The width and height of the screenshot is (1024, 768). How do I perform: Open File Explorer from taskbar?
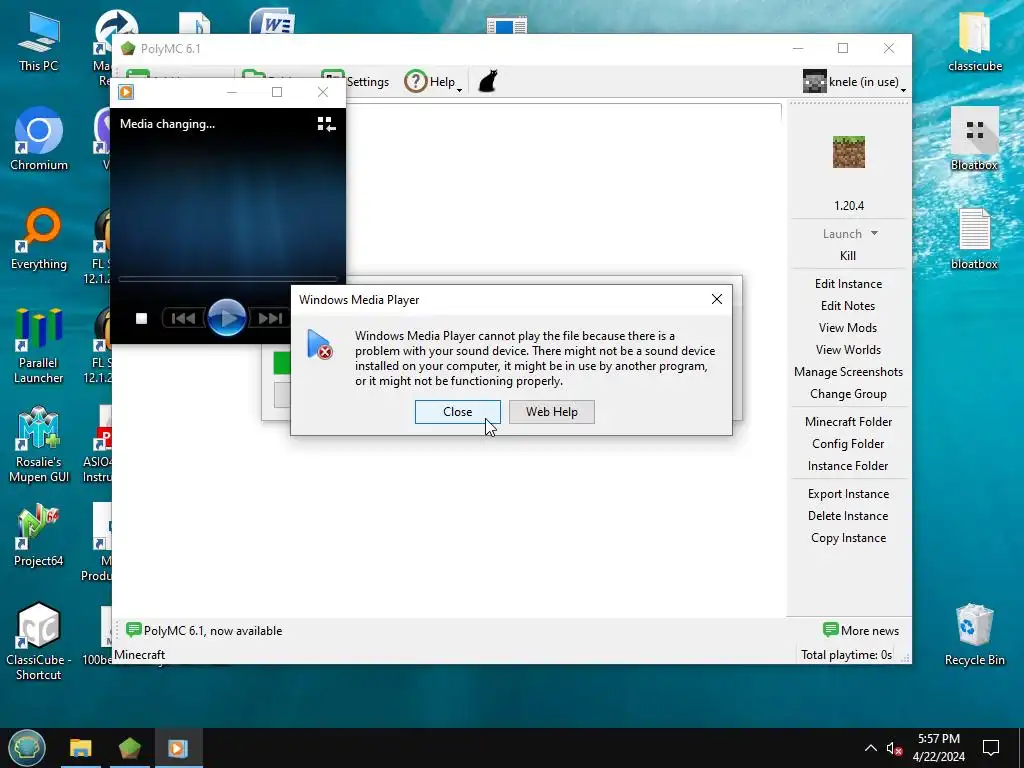[x=81, y=748]
